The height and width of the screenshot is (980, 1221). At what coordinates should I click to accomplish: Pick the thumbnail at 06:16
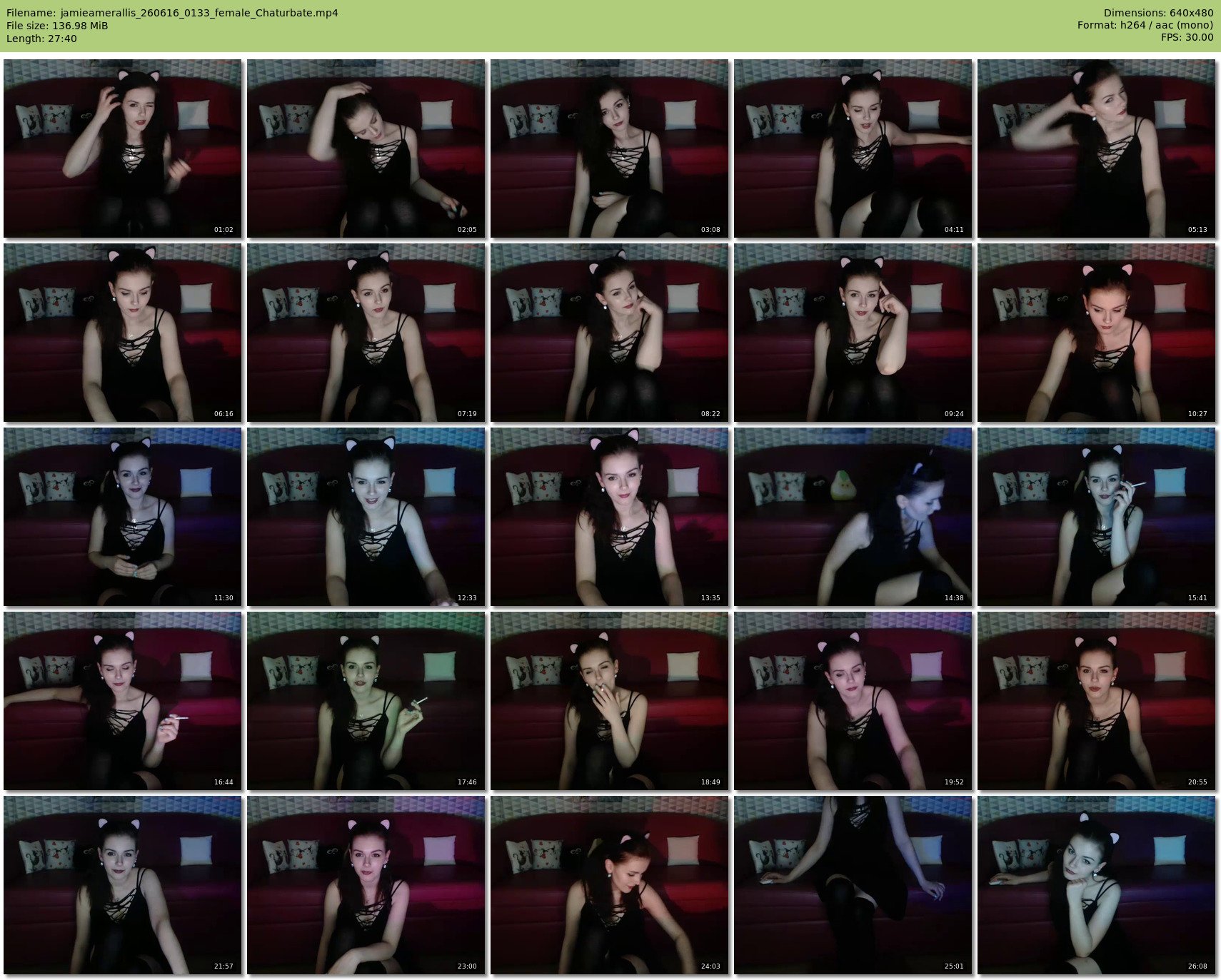(122, 332)
